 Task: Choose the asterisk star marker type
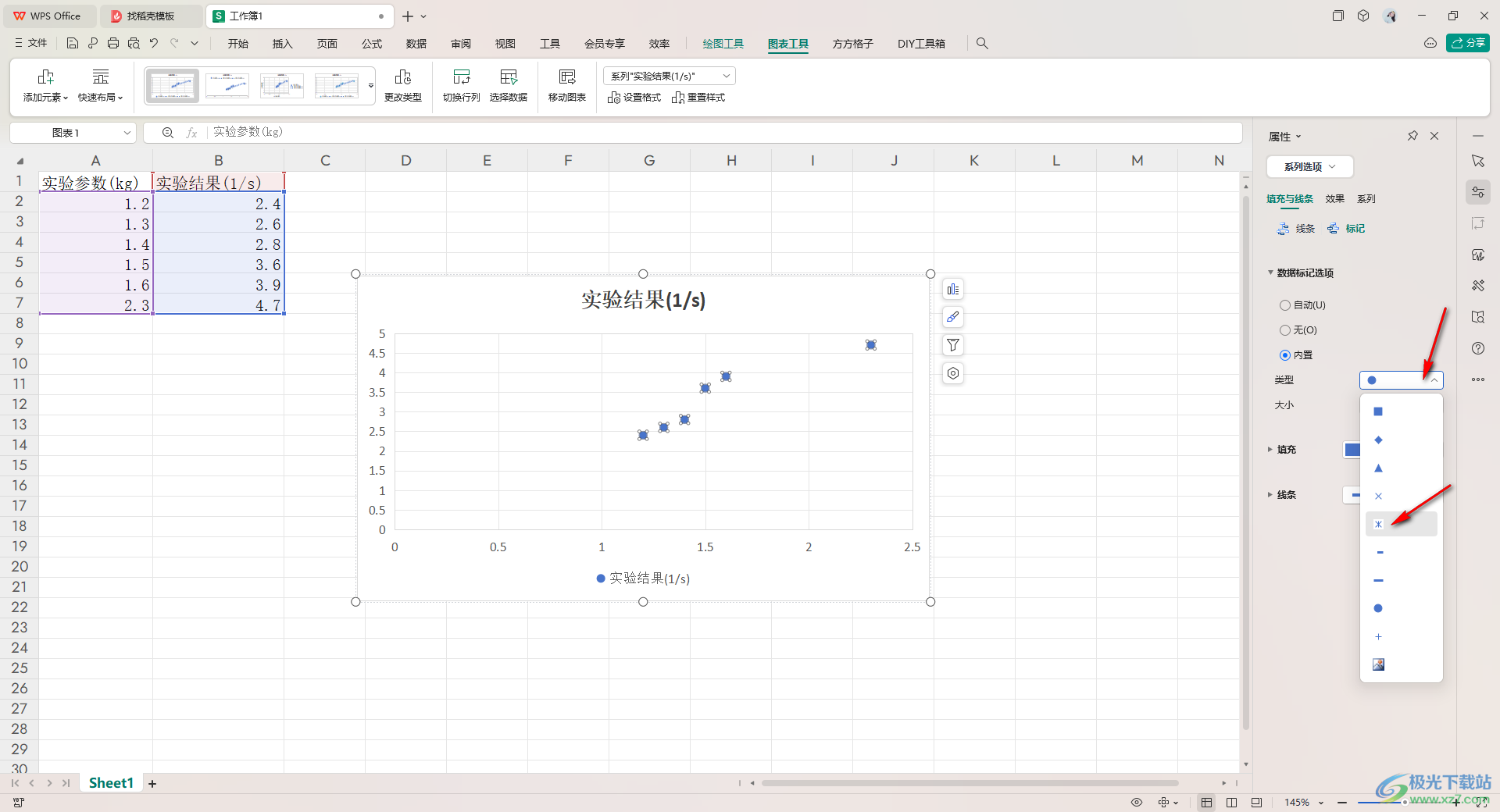[x=1378, y=524]
